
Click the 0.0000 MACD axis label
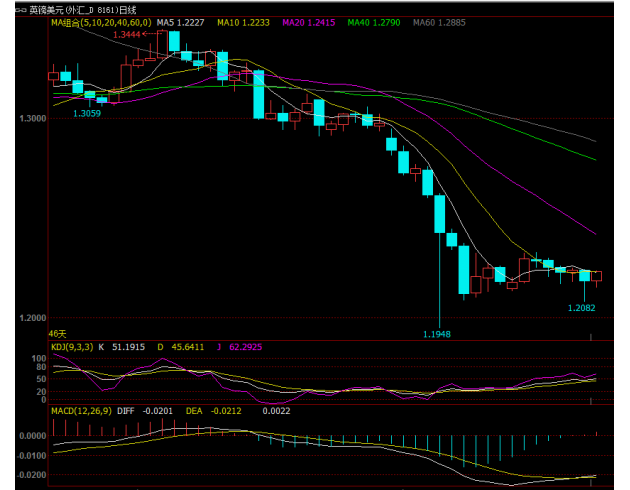(x=33, y=436)
